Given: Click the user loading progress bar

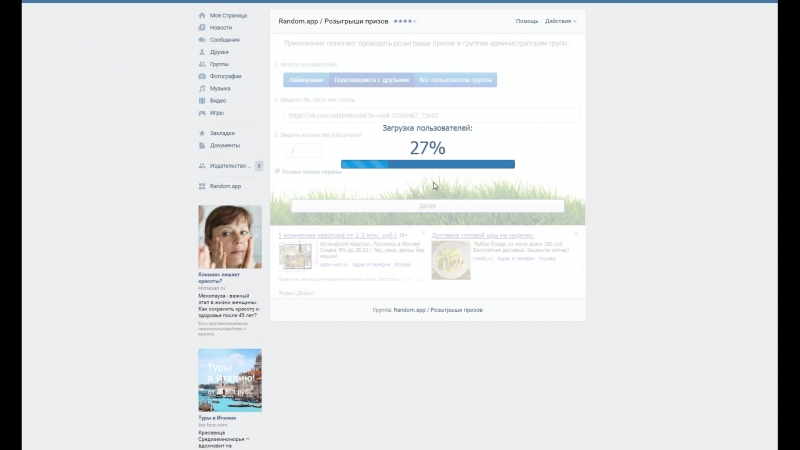Looking at the screenshot, I should [428, 164].
